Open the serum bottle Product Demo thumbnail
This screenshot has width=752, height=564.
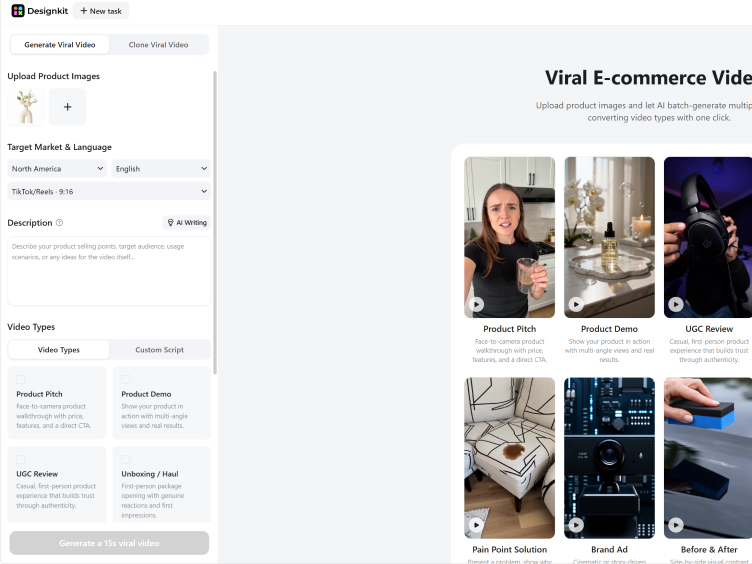point(609,237)
